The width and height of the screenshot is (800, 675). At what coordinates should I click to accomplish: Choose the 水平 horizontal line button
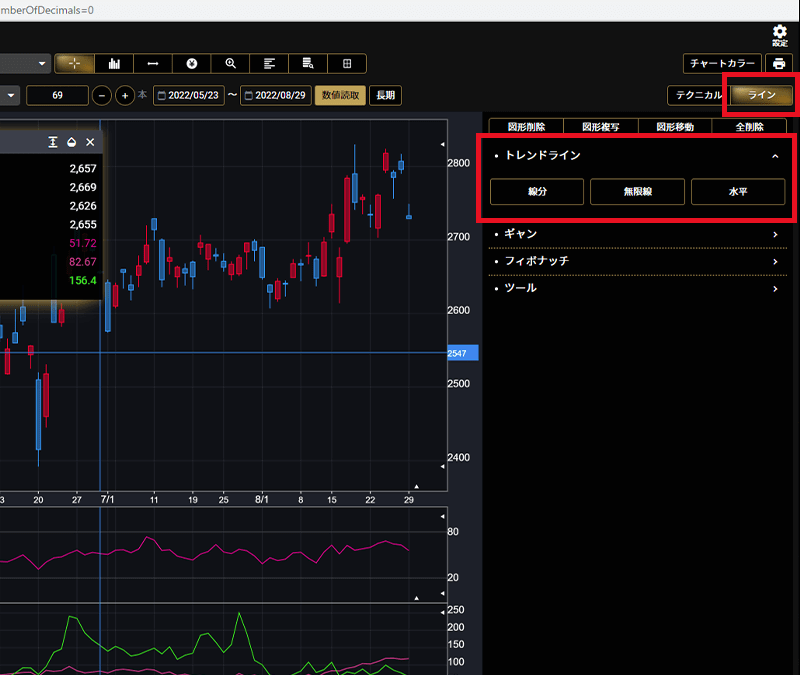click(738, 191)
